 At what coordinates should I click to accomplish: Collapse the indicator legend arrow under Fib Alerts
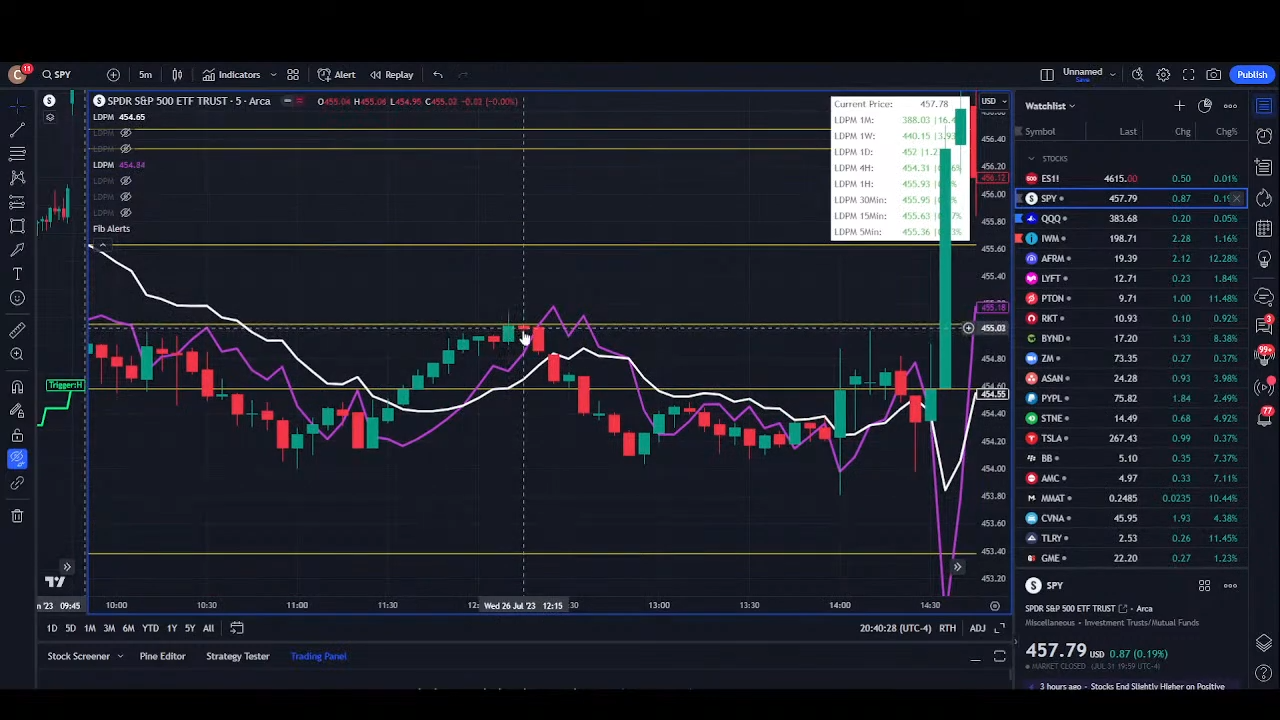click(x=102, y=244)
